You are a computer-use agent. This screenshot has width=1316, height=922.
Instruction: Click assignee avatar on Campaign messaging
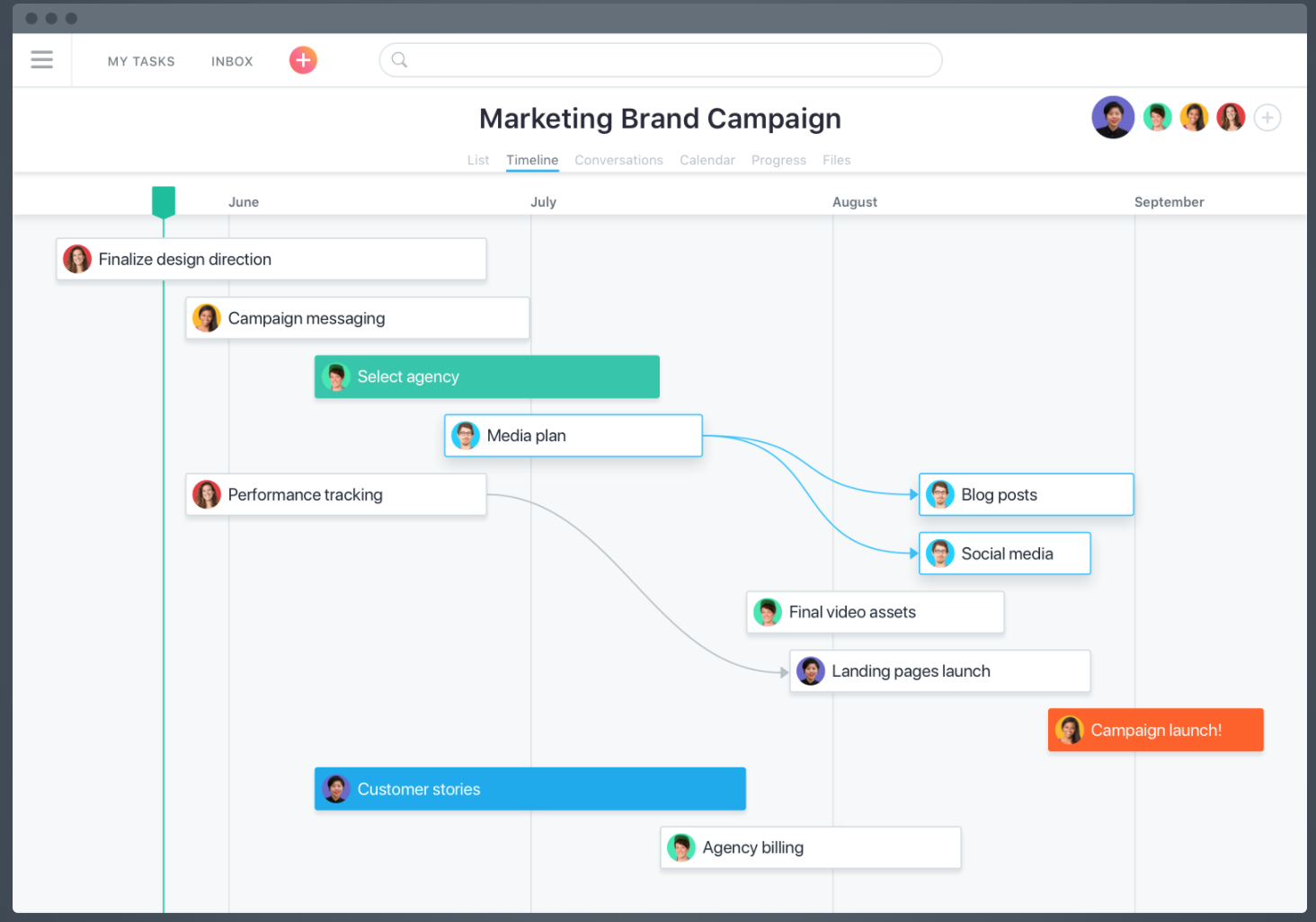[207, 318]
